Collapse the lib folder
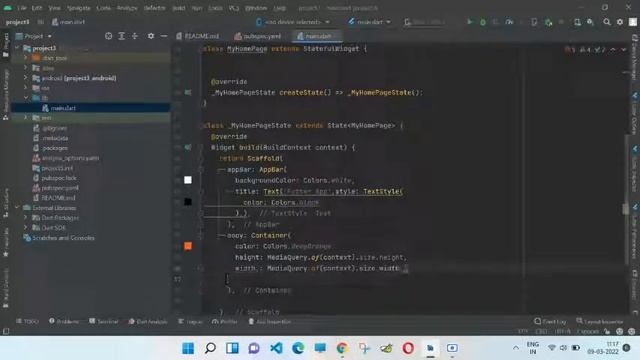This screenshot has width=640, height=360. [x=25, y=98]
